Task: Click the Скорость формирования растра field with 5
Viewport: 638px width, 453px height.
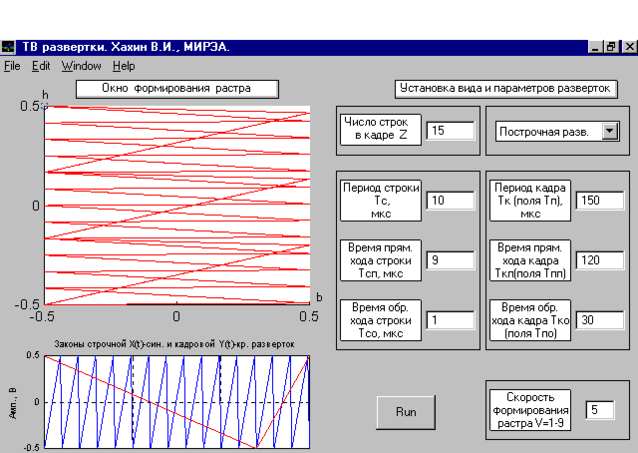Action: coord(600,410)
